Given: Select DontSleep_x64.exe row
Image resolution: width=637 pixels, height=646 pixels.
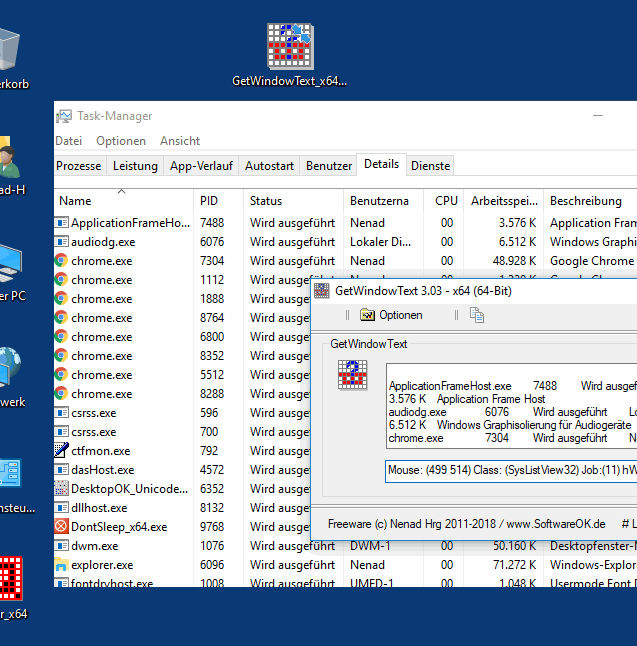Looking at the screenshot, I should (182, 527).
